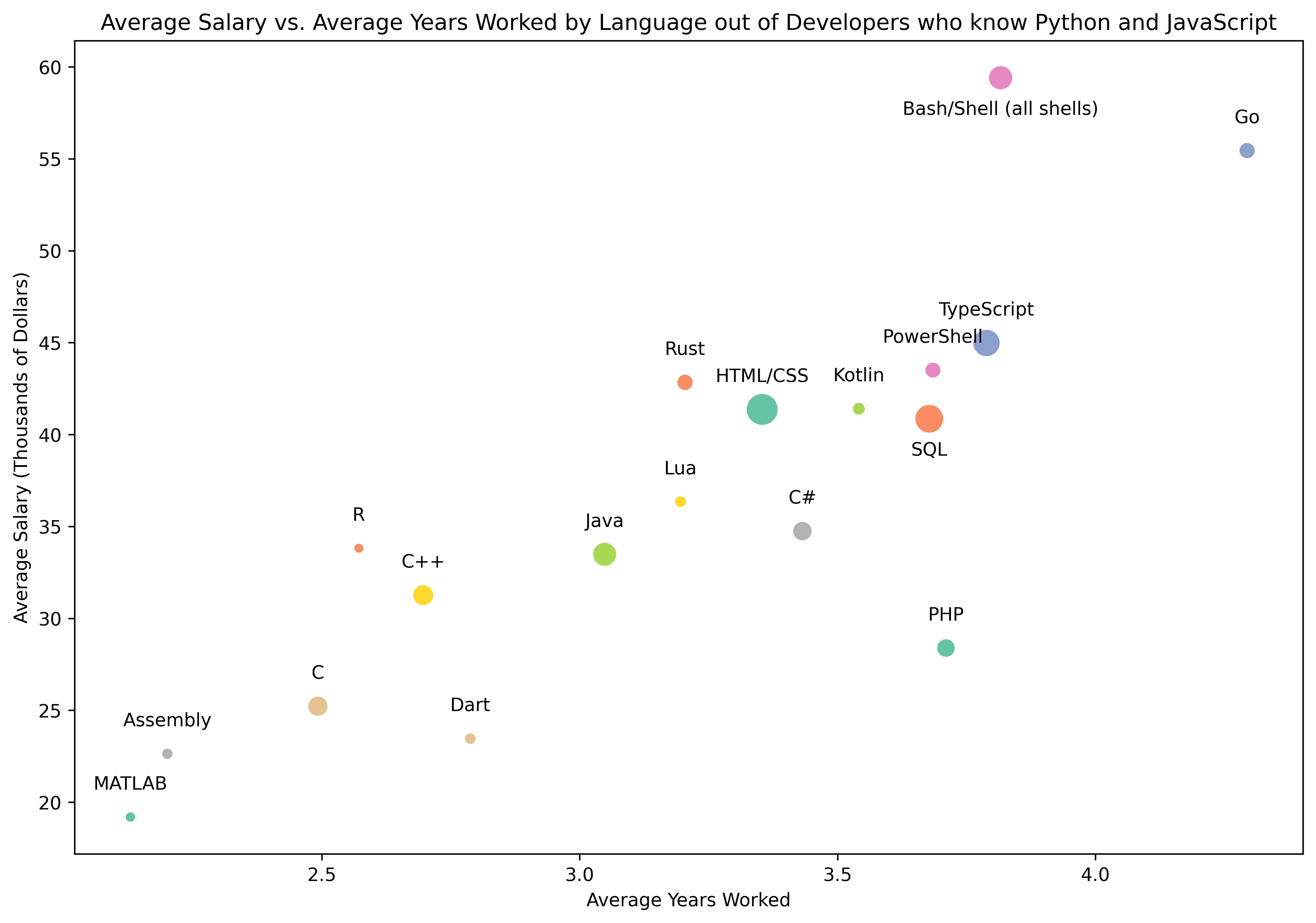Click the small yellow Lua dot
1316x923 pixels.
[x=680, y=502]
